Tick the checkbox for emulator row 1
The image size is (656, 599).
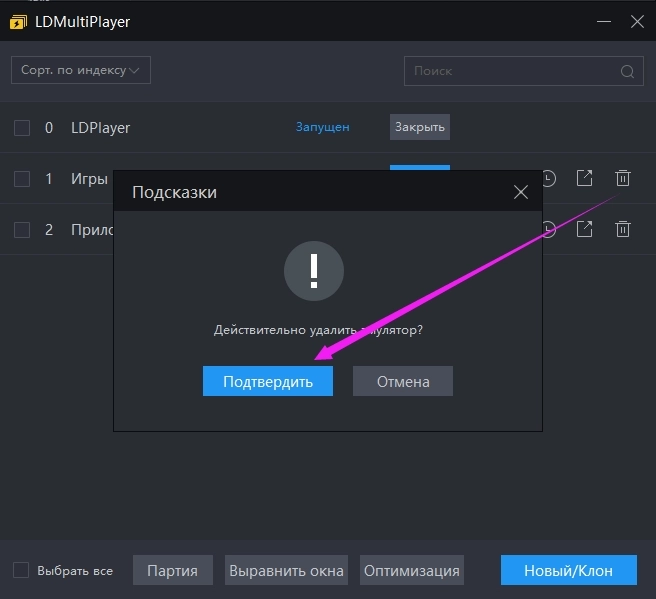coord(22,179)
